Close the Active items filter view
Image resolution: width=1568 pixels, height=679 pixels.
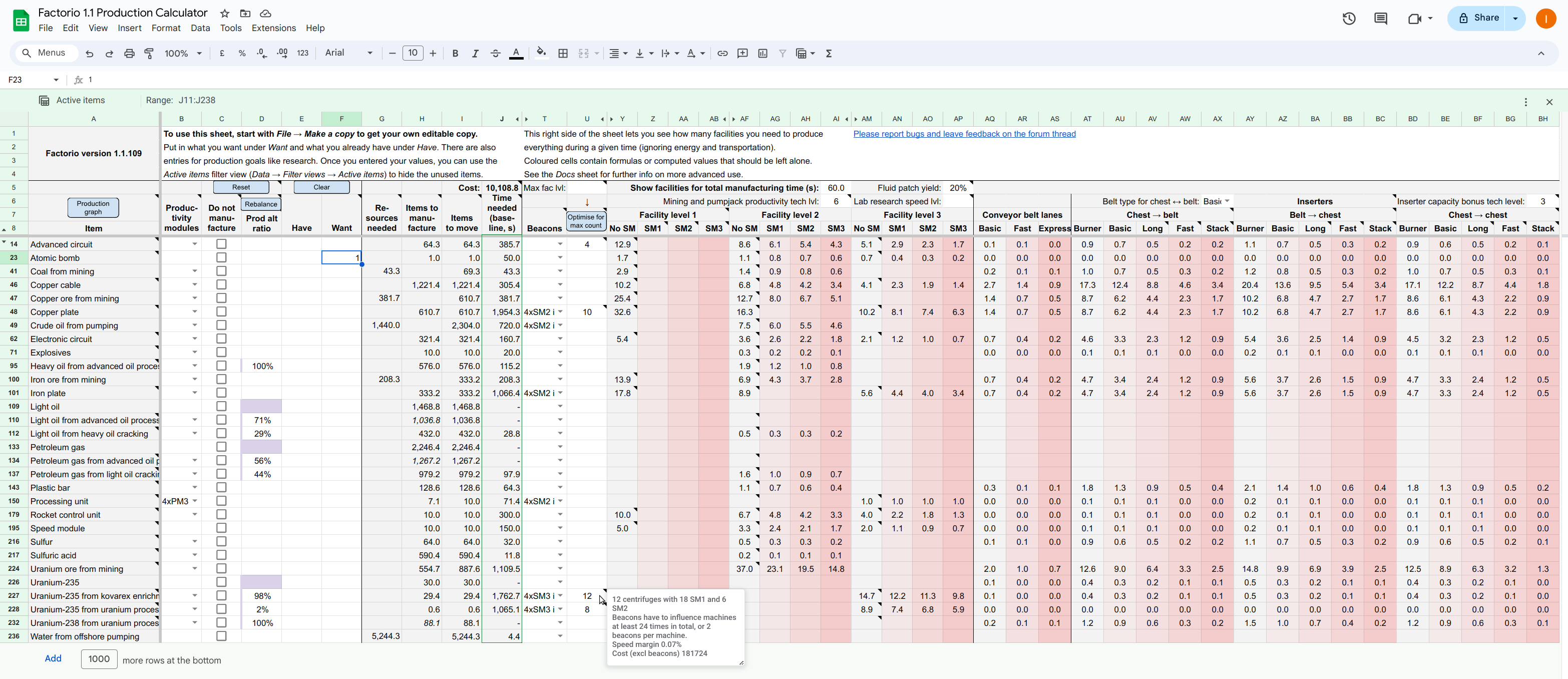point(1549,102)
